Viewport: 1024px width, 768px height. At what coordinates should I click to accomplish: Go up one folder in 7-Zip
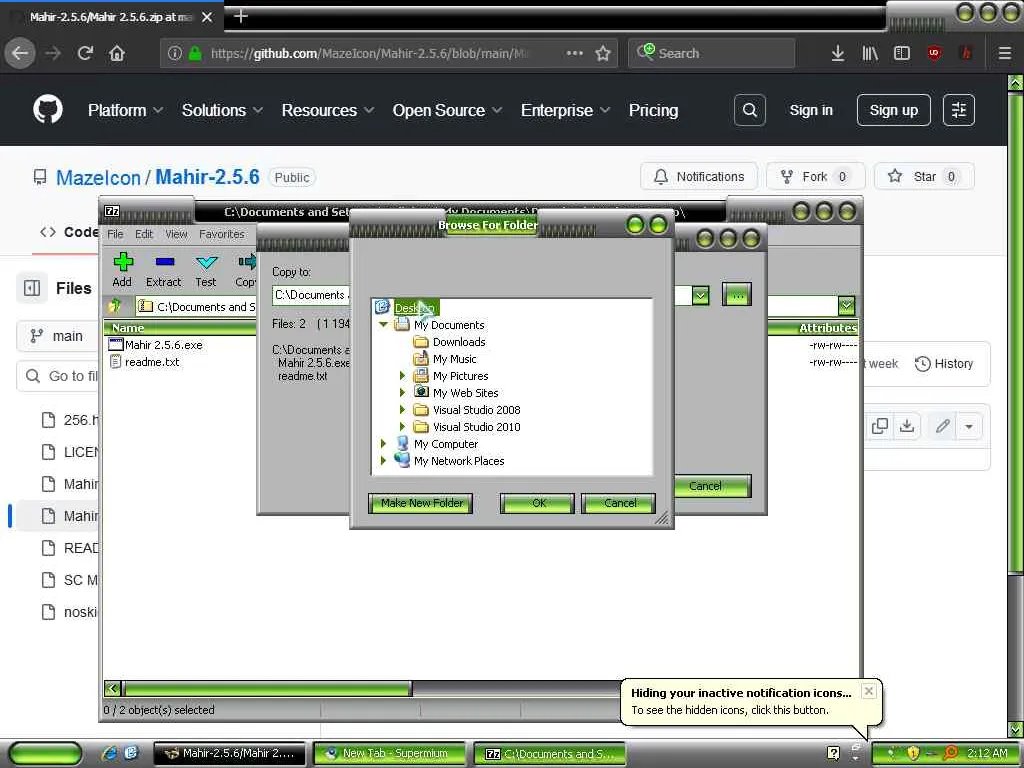pyautogui.click(x=115, y=306)
